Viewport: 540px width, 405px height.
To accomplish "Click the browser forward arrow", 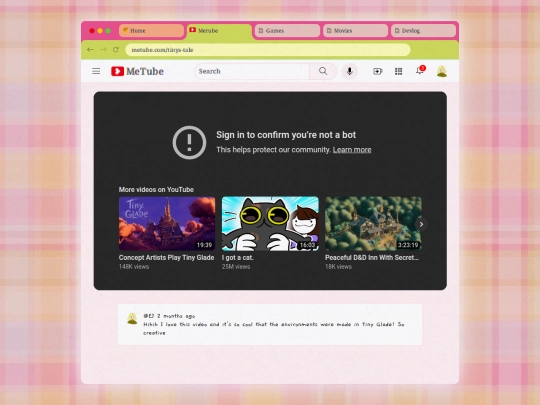I will pyautogui.click(x=103, y=50).
